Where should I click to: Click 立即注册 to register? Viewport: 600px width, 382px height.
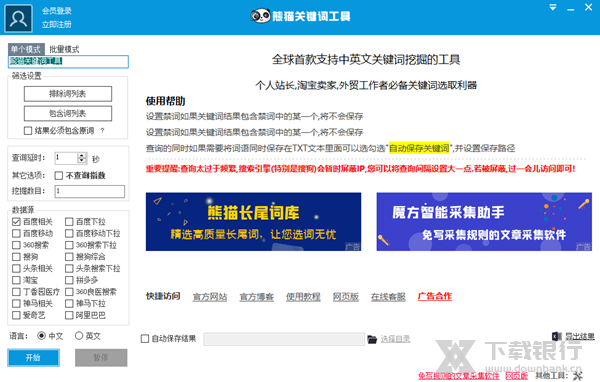click(x=57, y=24)
